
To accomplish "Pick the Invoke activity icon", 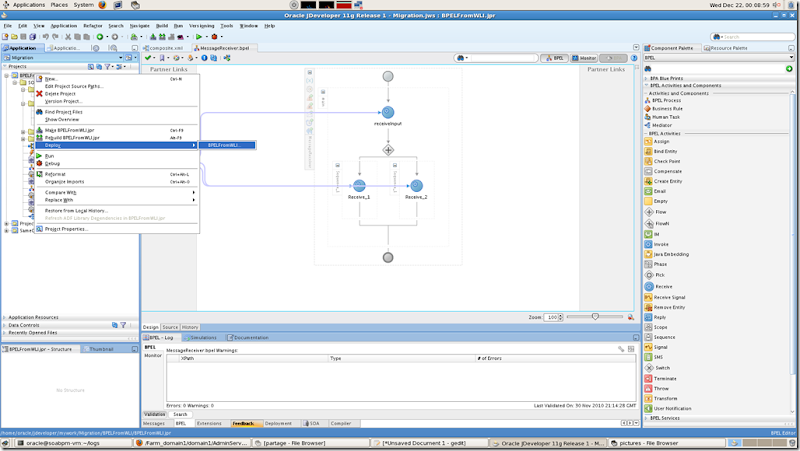I will (x=648, y=244).
